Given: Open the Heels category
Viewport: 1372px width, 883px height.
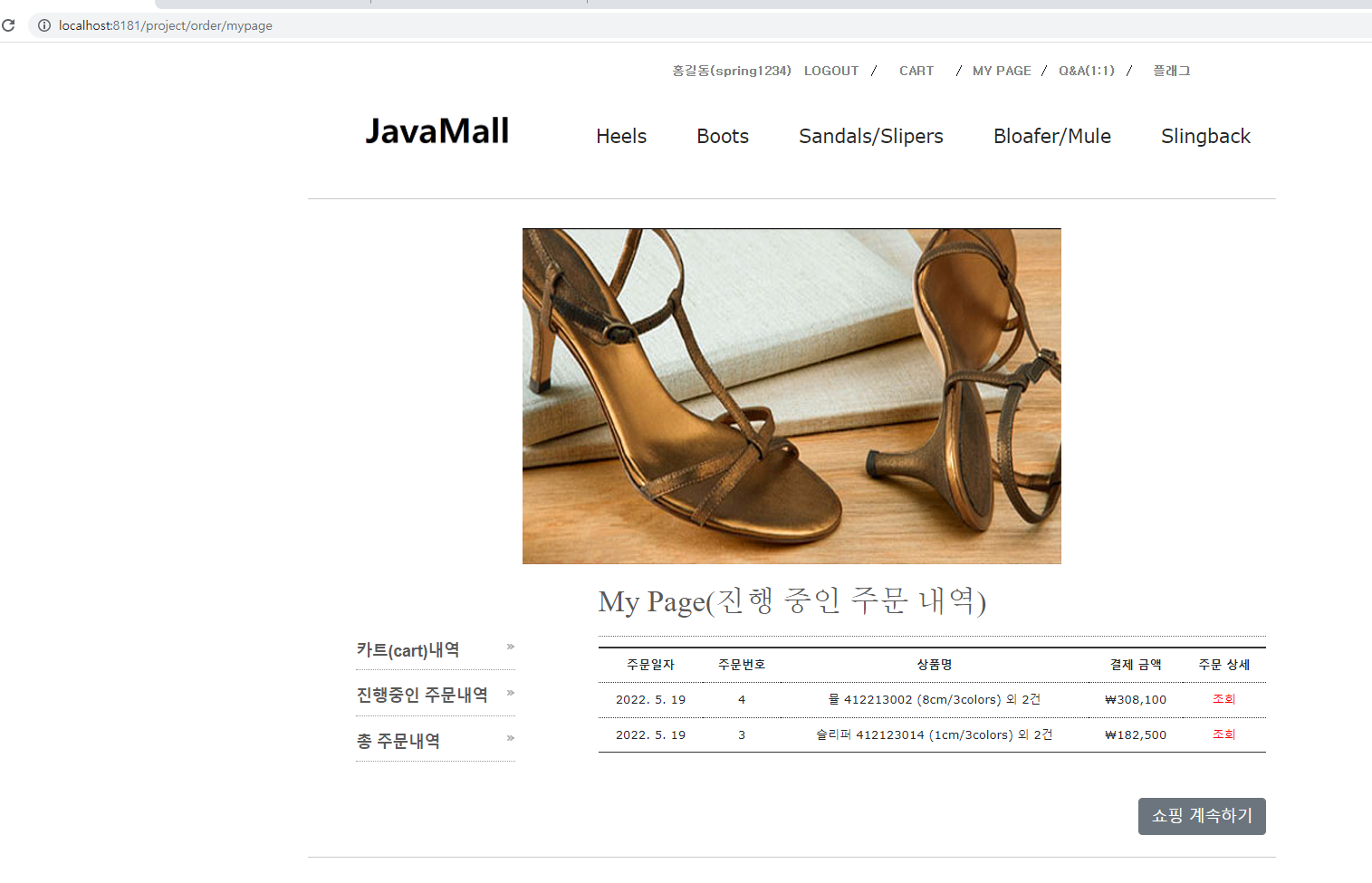Looking at the screenshot, I should [x=621, y=136].
